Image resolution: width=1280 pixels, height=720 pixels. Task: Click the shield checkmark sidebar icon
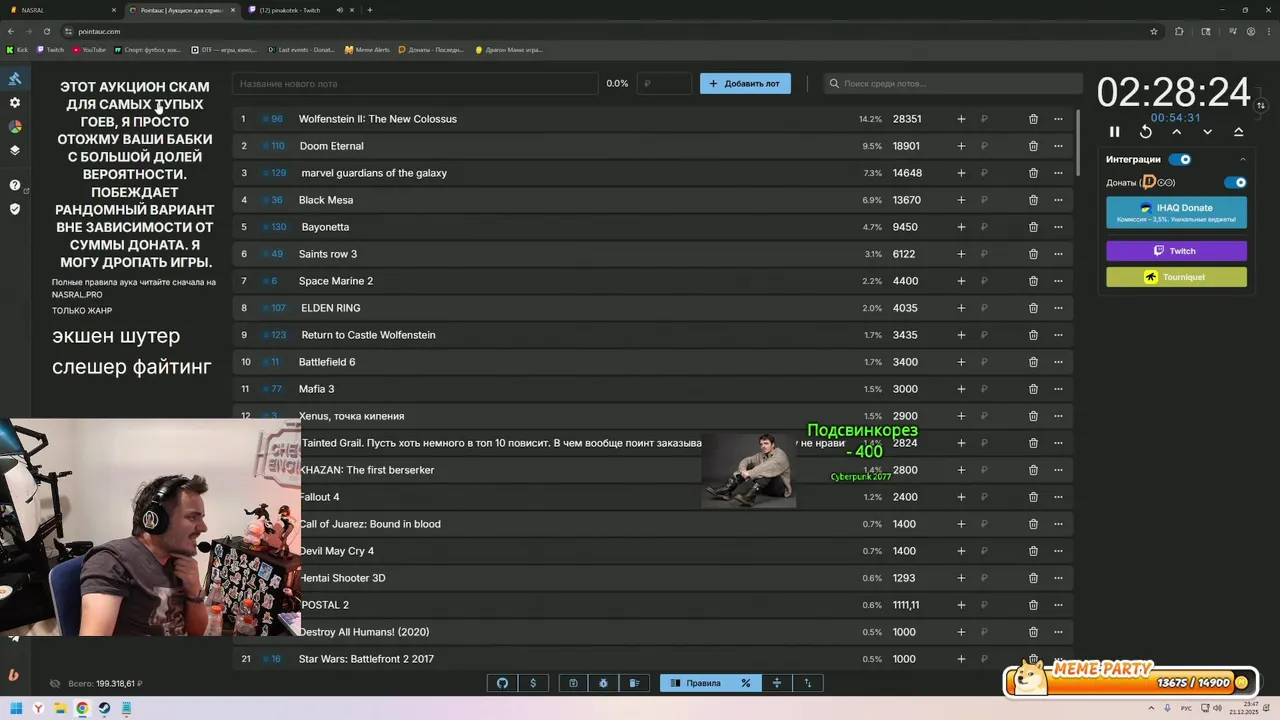point(14,209)
